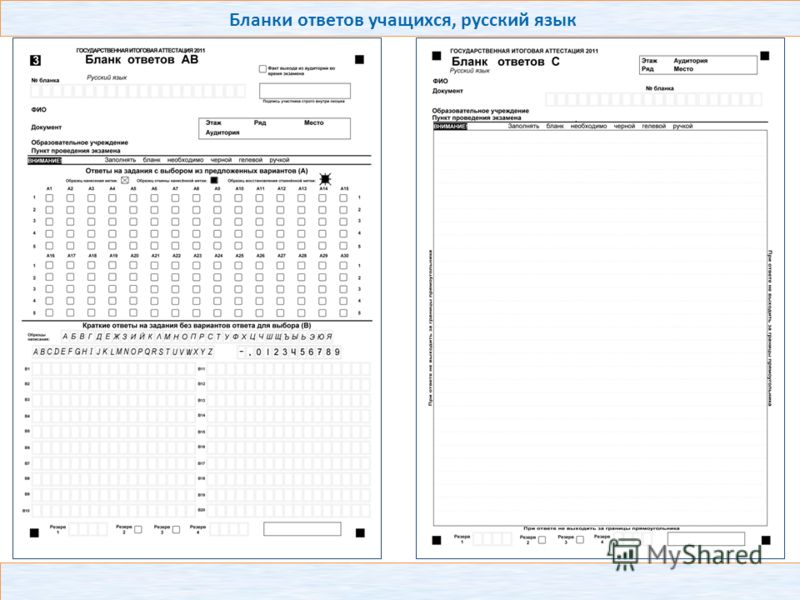Click the № бланка cell row on form C
Screen dimensions: 800x600
[x=654, y=99]
